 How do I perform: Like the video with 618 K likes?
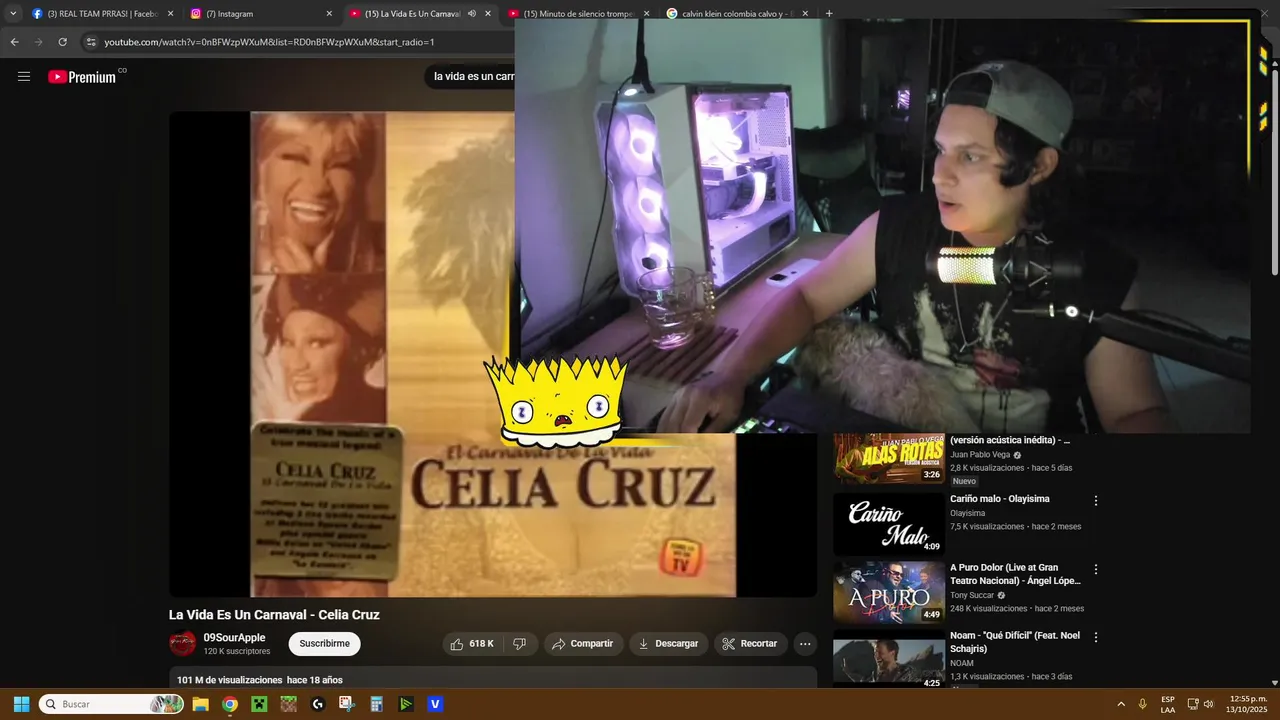point(472,644)
